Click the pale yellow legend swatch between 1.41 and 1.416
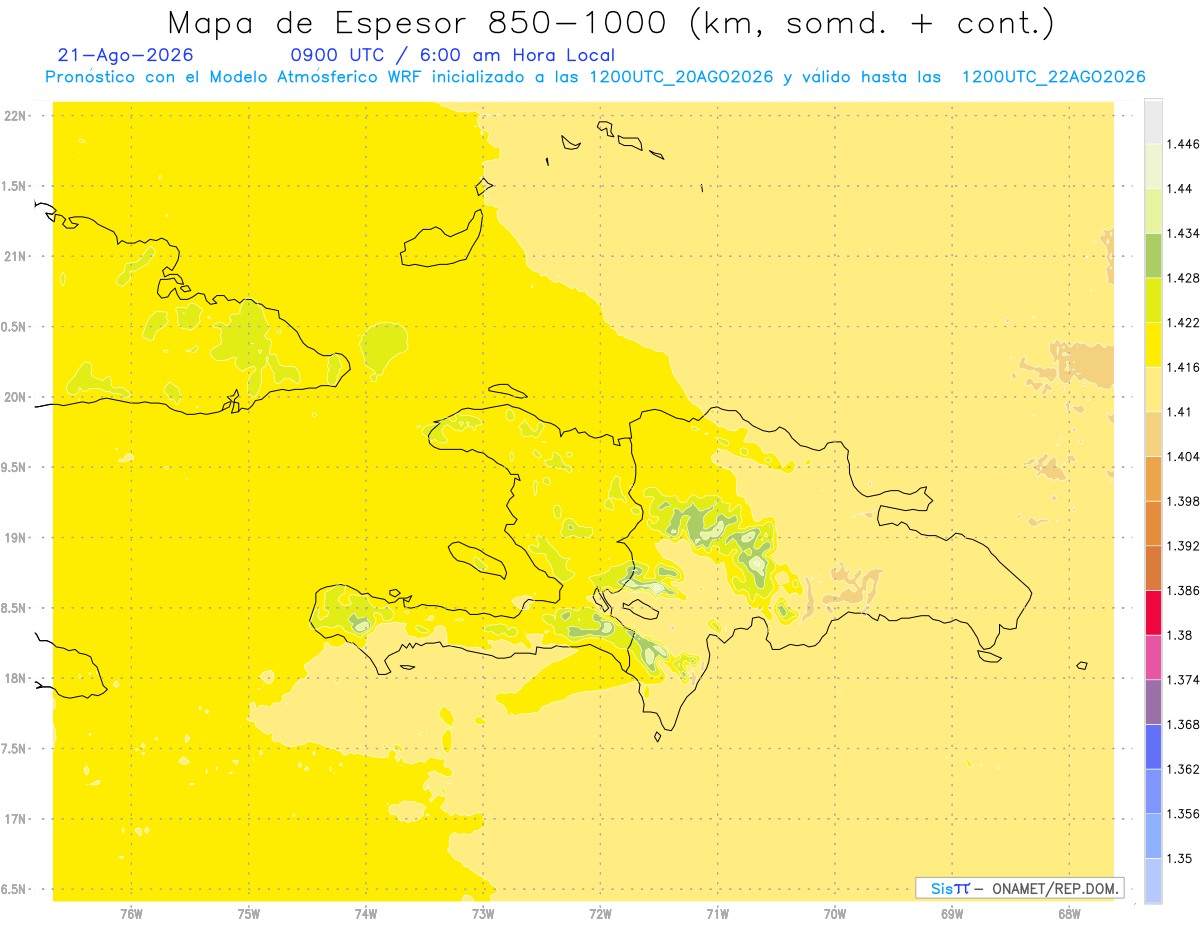This screenshot has width=1200, height=927. click(1153, 389)
